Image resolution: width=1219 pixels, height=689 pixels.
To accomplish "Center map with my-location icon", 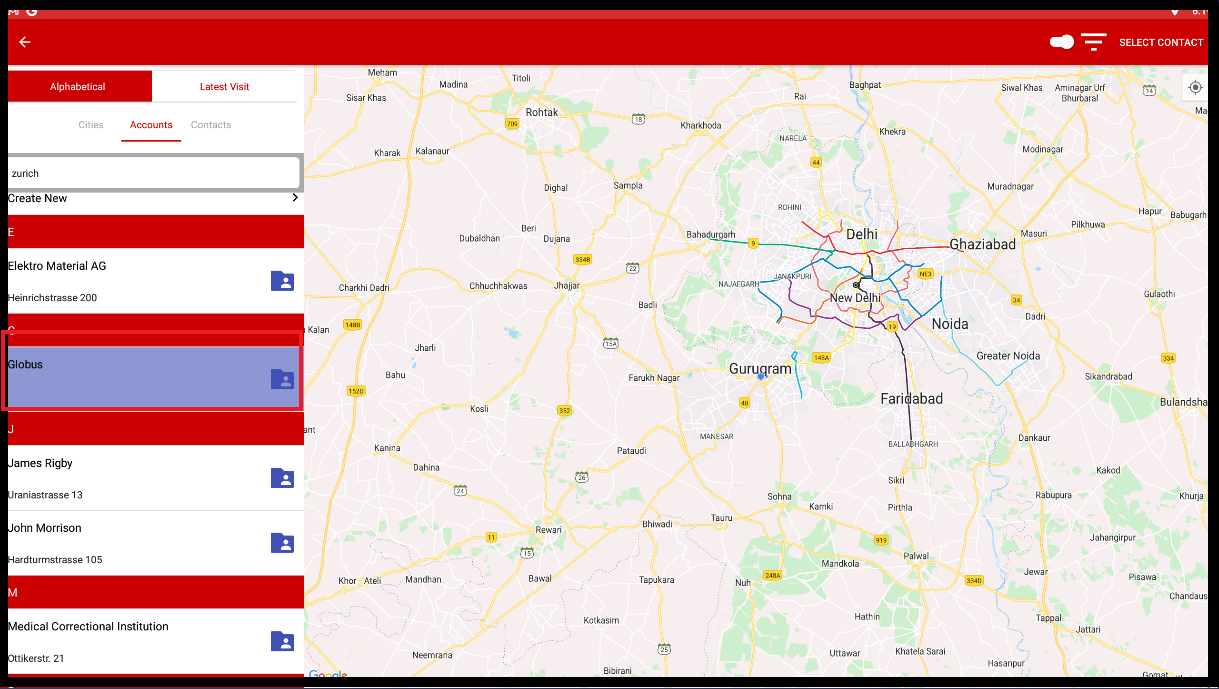I will point(1195,88).
